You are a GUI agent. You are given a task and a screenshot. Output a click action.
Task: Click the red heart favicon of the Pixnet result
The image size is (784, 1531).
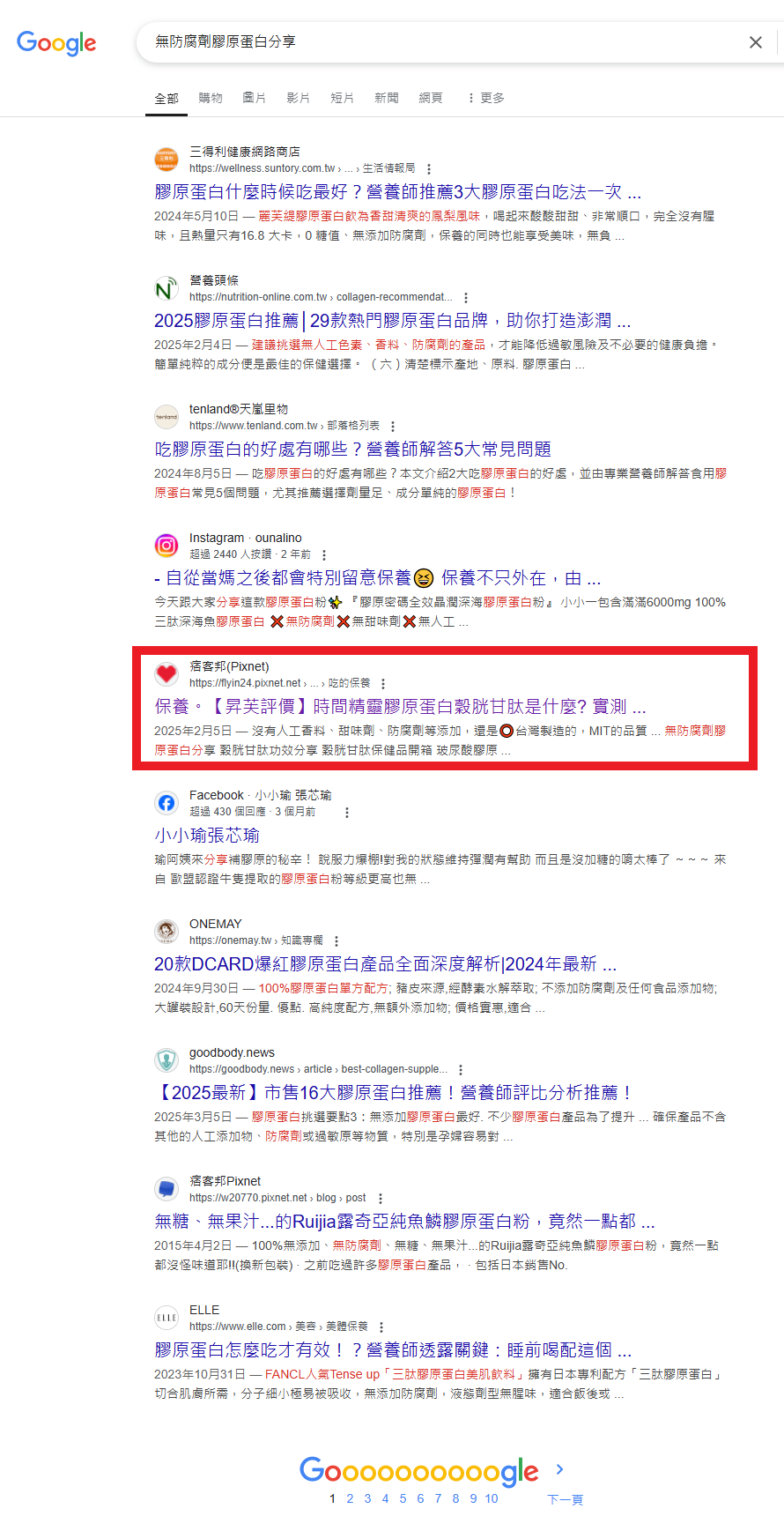tap(166, 674)
